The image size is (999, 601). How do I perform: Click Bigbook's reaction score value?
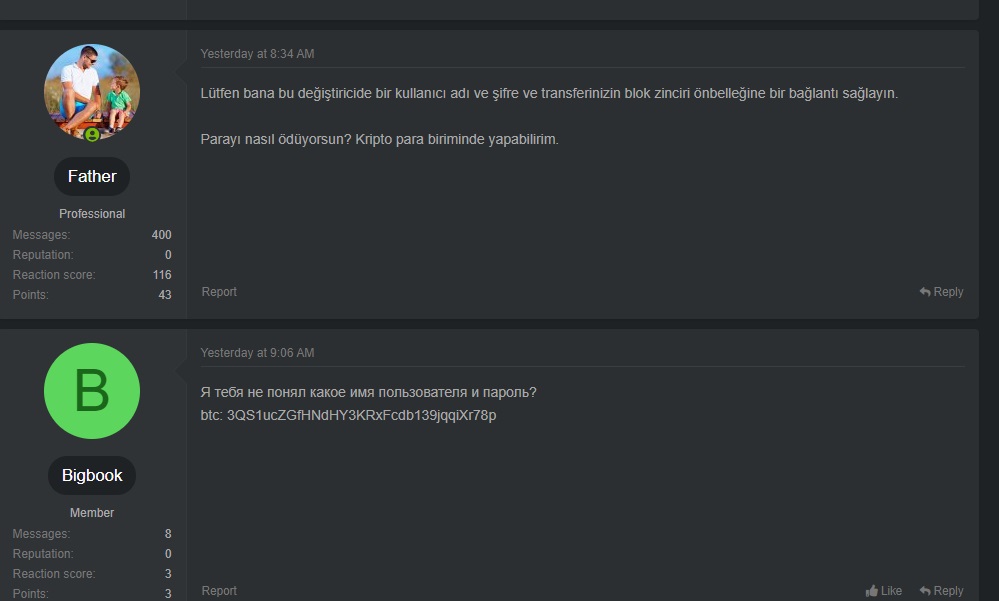[x=168, y=574]
